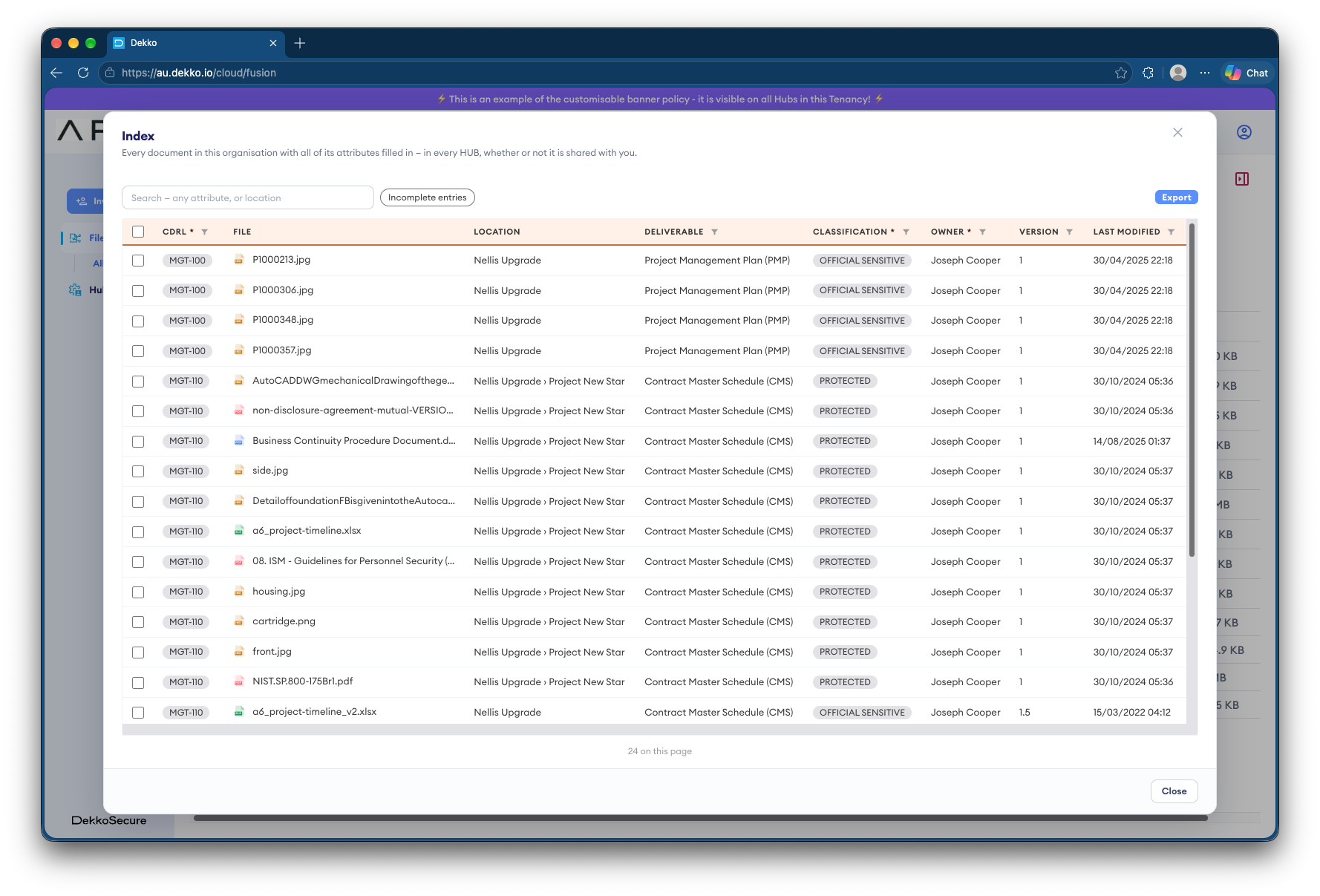This screenshot has height=896, width=1320.
Task: Click the spreadsheet icon for a6_project-timeline.xlsx
Action: pos(239,531)
